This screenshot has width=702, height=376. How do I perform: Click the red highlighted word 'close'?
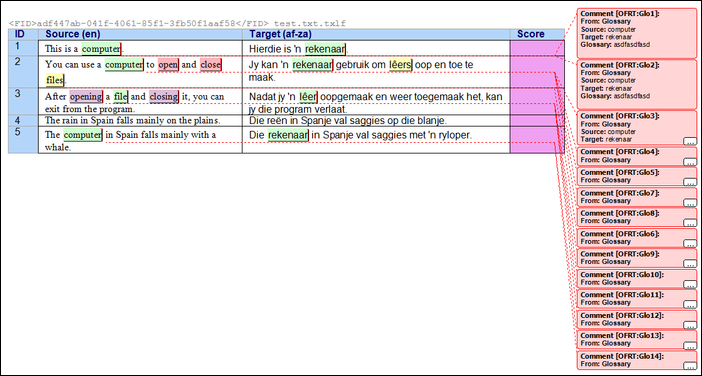click(210, 65)
